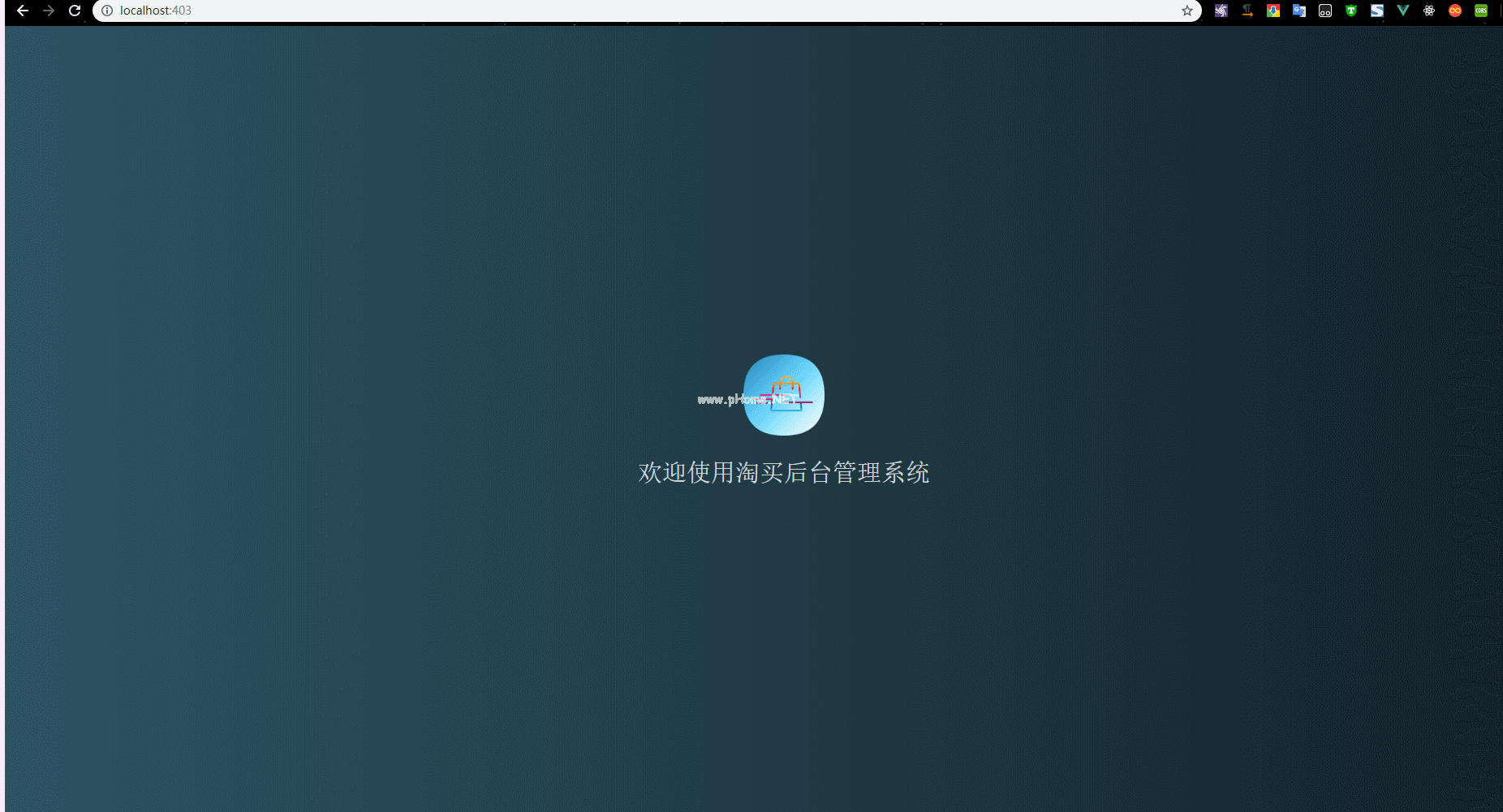Click the shopping bag logo

784,394
